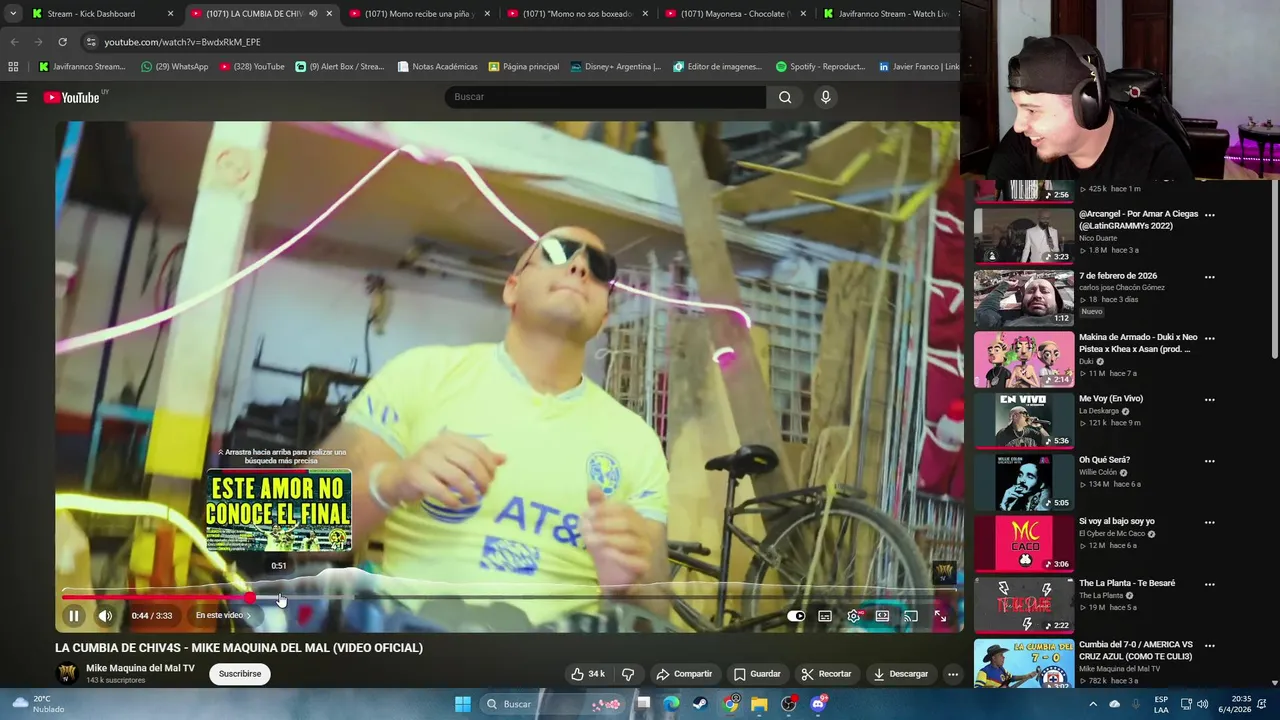Open site info icon in the address bar

click(90, 42)
